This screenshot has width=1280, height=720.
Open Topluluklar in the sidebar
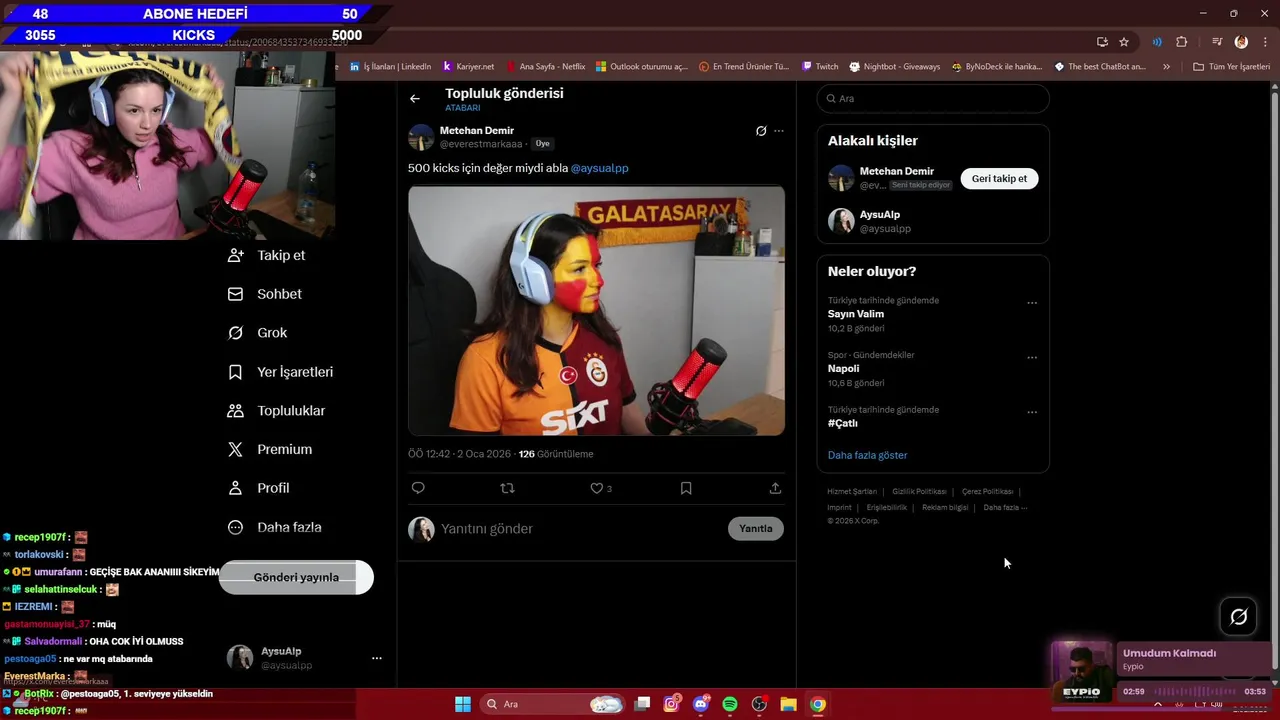pyautogui.click(x=277, y=411)
